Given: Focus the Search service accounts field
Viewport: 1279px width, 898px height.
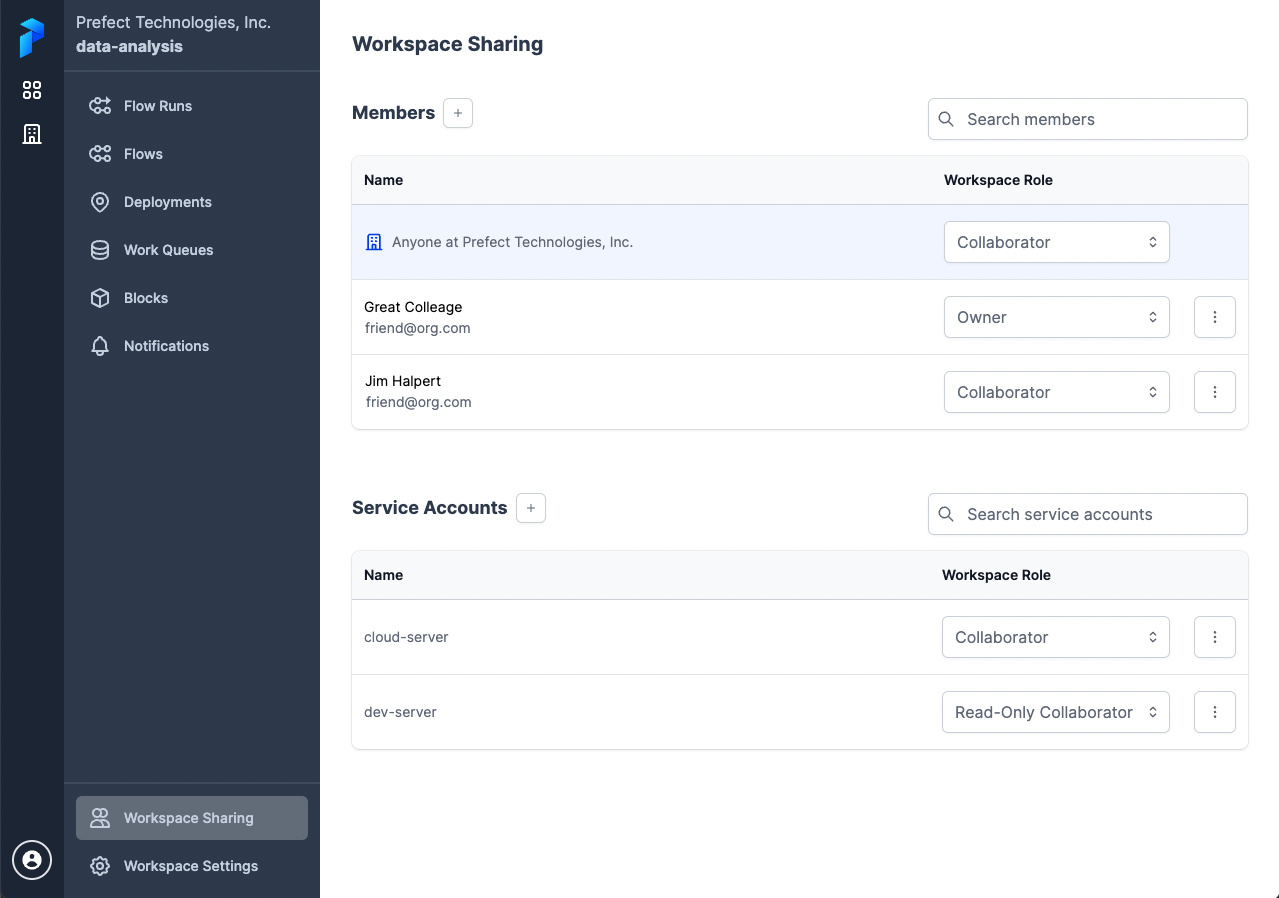Looking at the screenshot, I should coord(1087,514).
